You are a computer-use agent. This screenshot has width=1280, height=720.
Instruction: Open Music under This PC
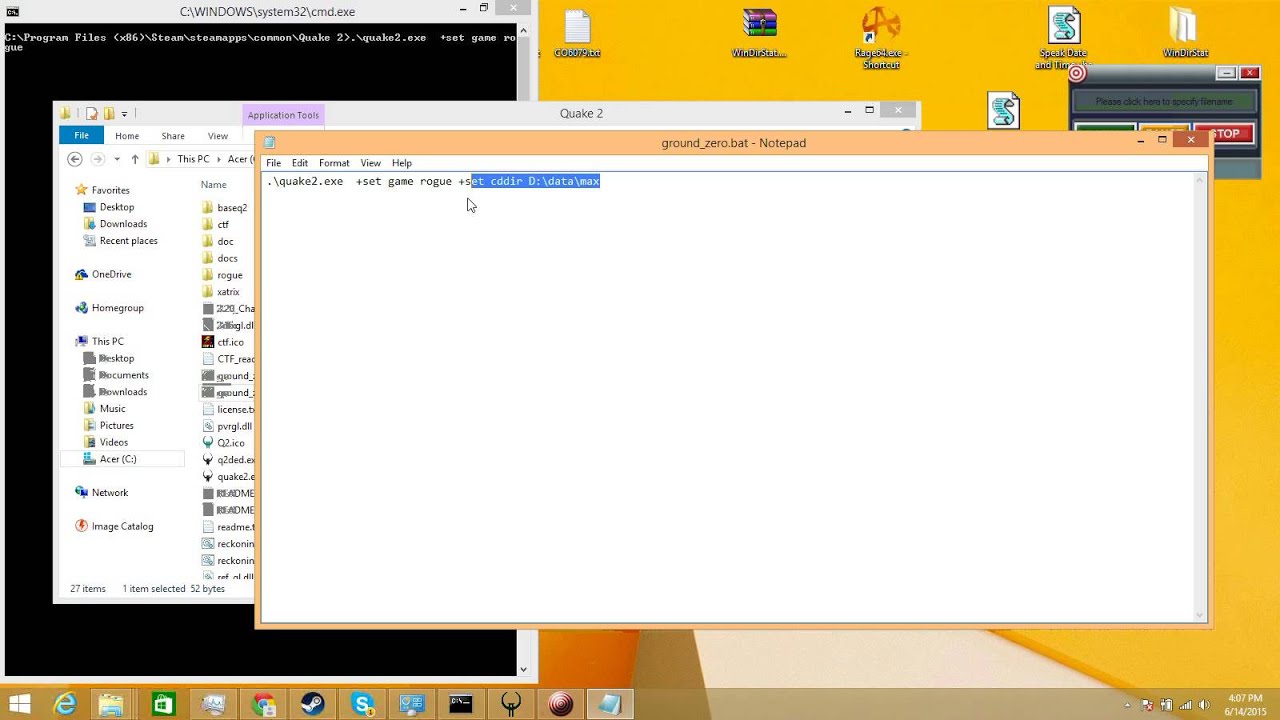[x=112, y=408]
